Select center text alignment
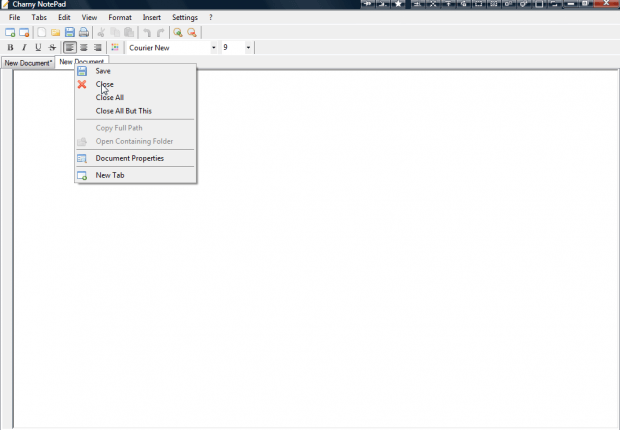The image size is (620, 430). (x=84, y=47)
